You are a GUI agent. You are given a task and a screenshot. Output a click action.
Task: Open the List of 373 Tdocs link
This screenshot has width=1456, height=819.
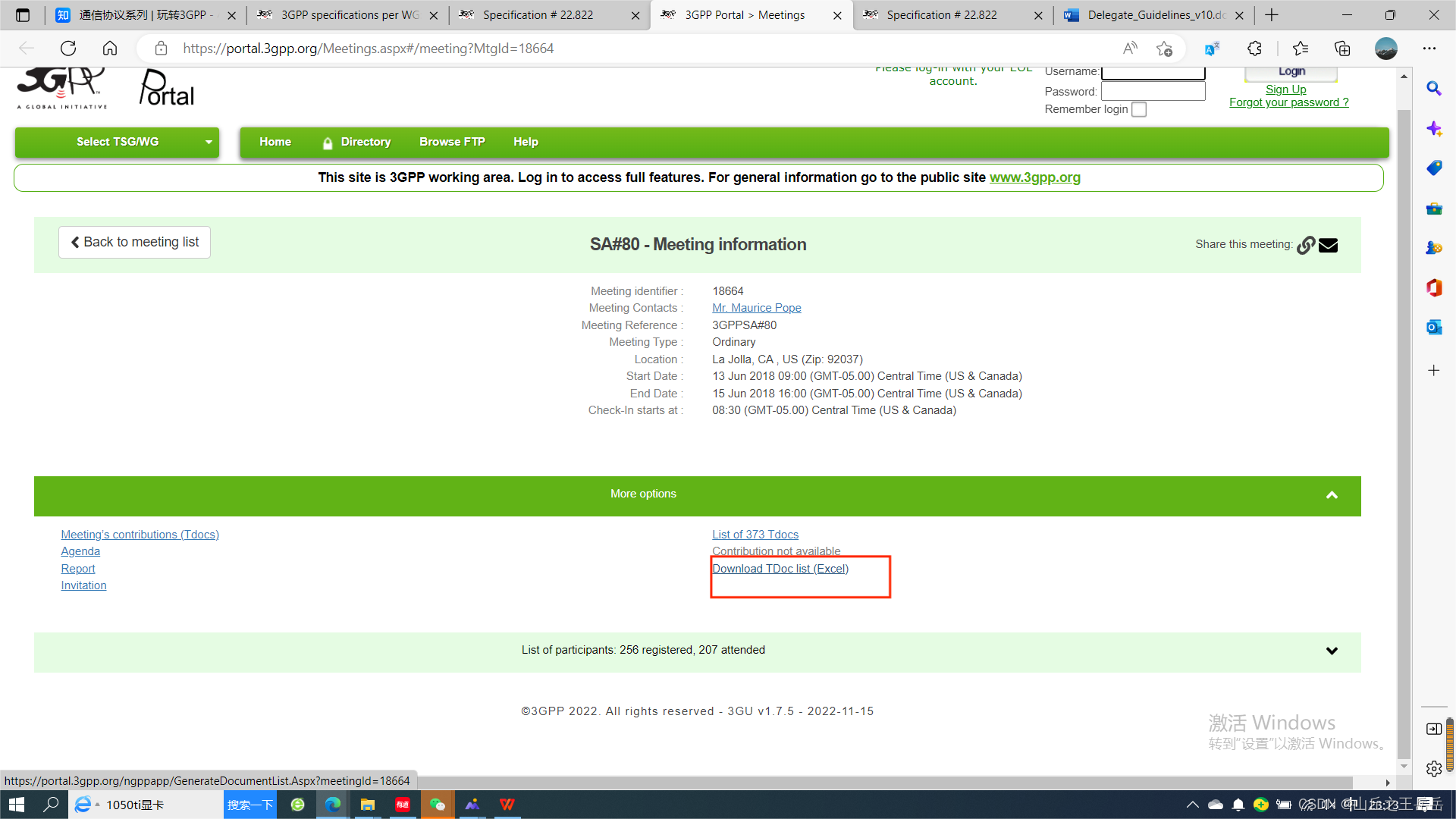tap(755, 535)
